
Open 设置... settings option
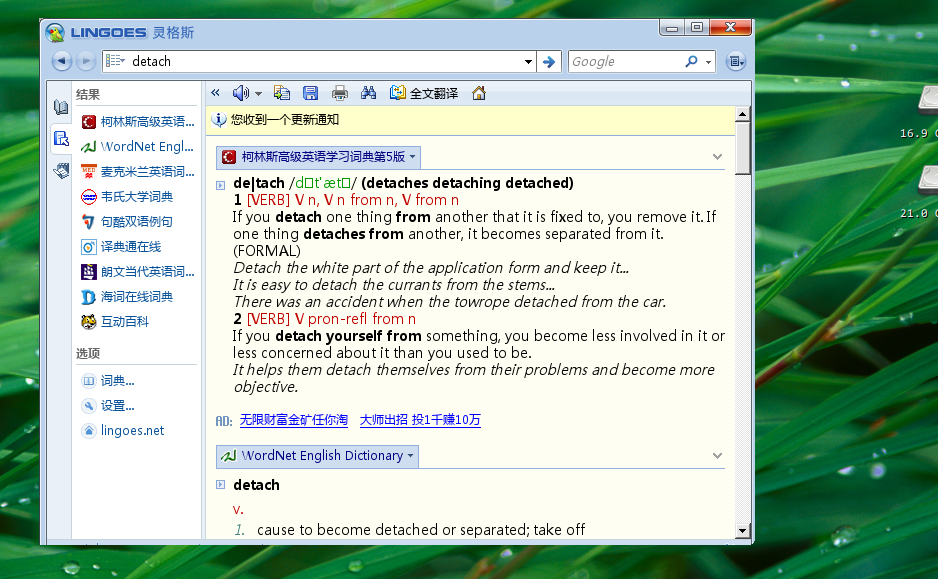(x=108, y=406)
